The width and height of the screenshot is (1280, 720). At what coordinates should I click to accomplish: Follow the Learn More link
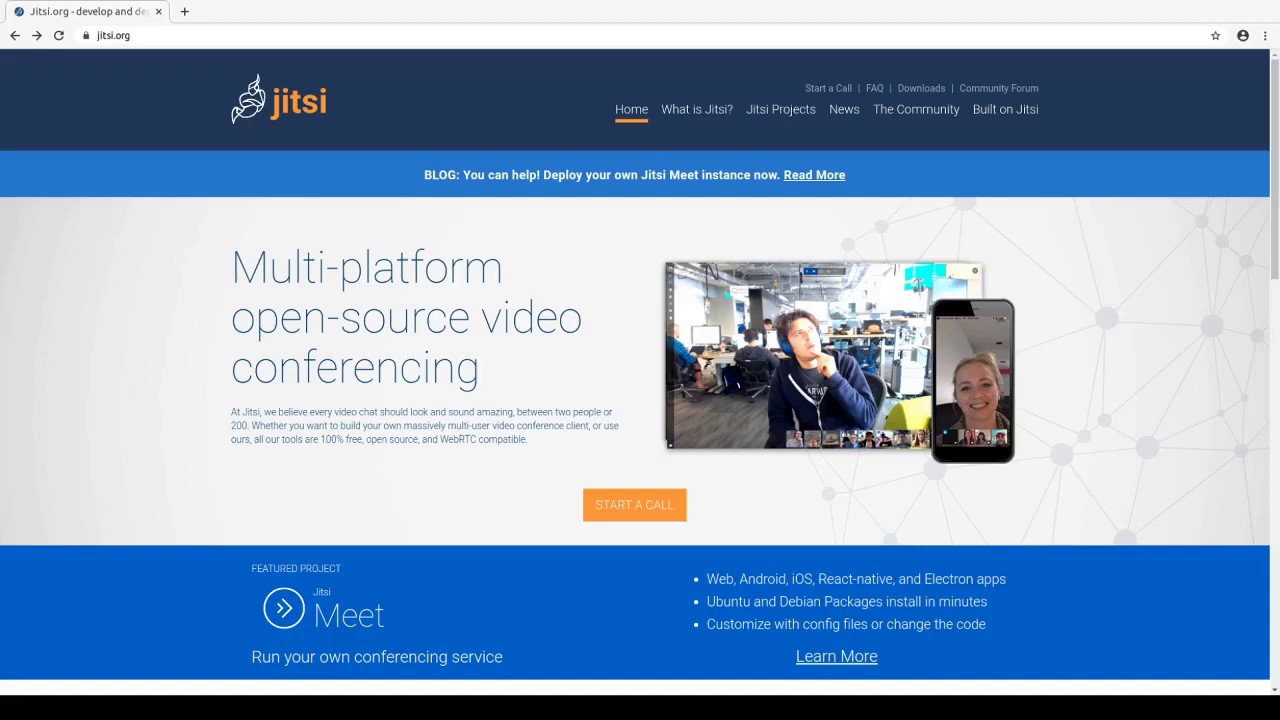[837, 656]
